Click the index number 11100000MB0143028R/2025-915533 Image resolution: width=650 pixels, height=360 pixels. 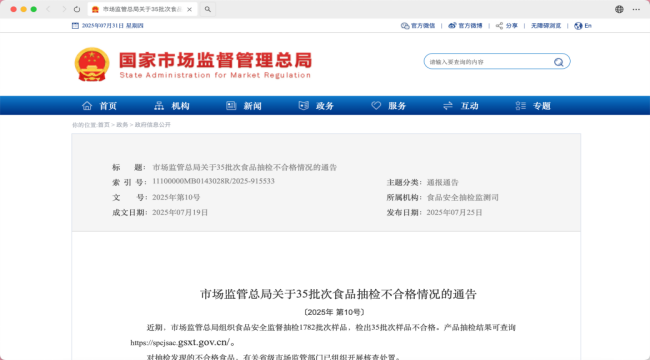click(213, 181)
